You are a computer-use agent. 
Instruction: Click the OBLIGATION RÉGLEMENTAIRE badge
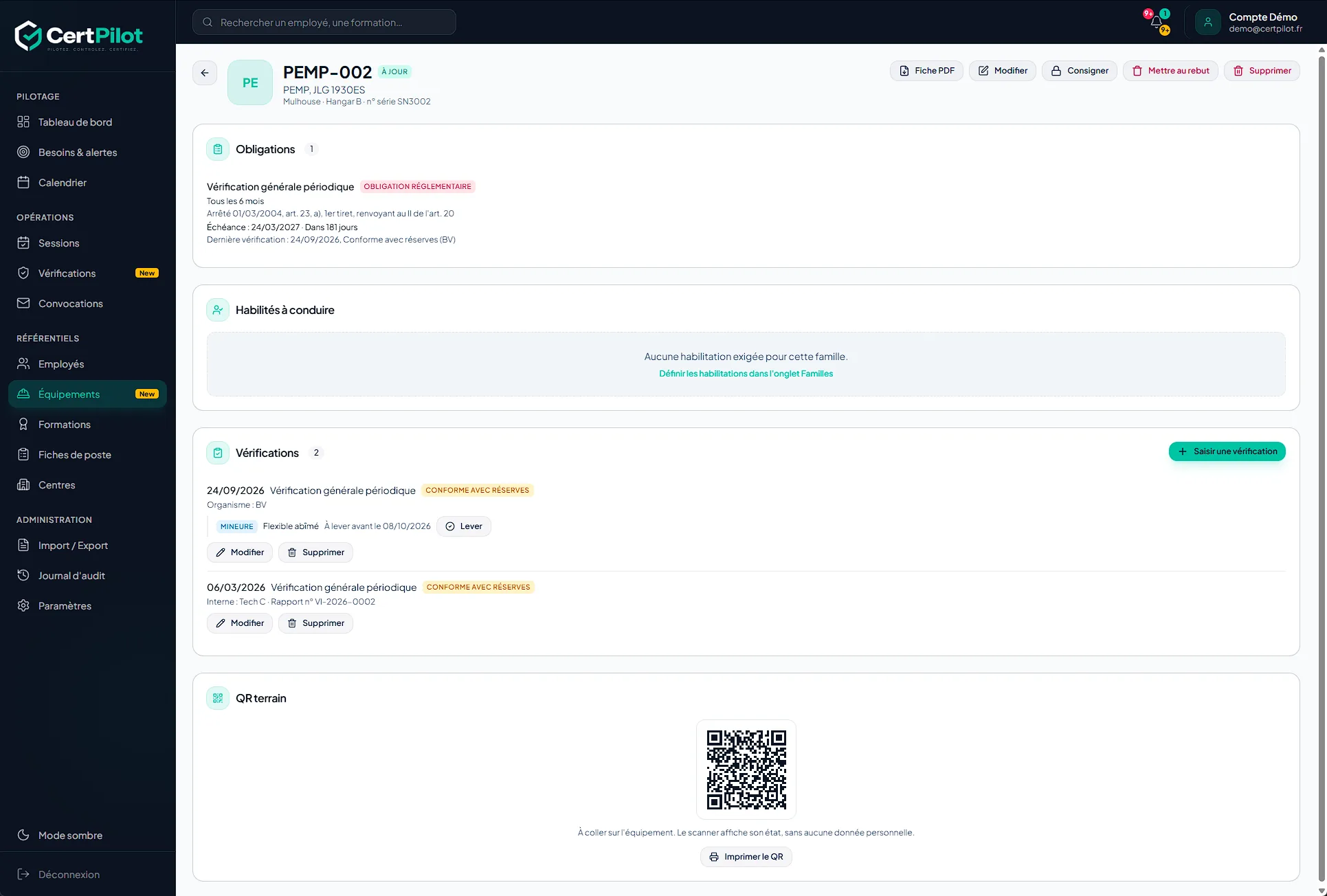418,187
